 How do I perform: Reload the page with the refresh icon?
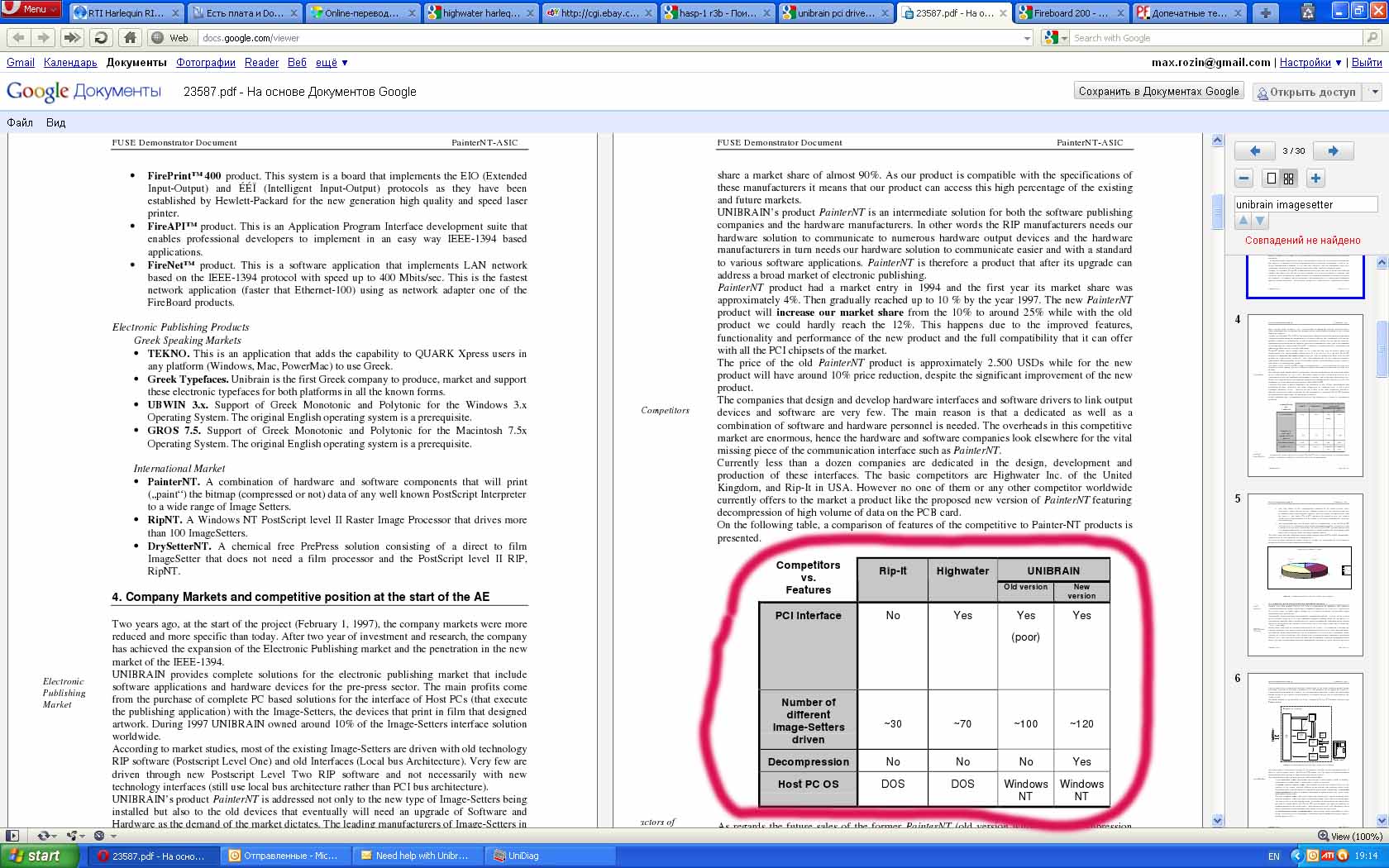(101, 38)
